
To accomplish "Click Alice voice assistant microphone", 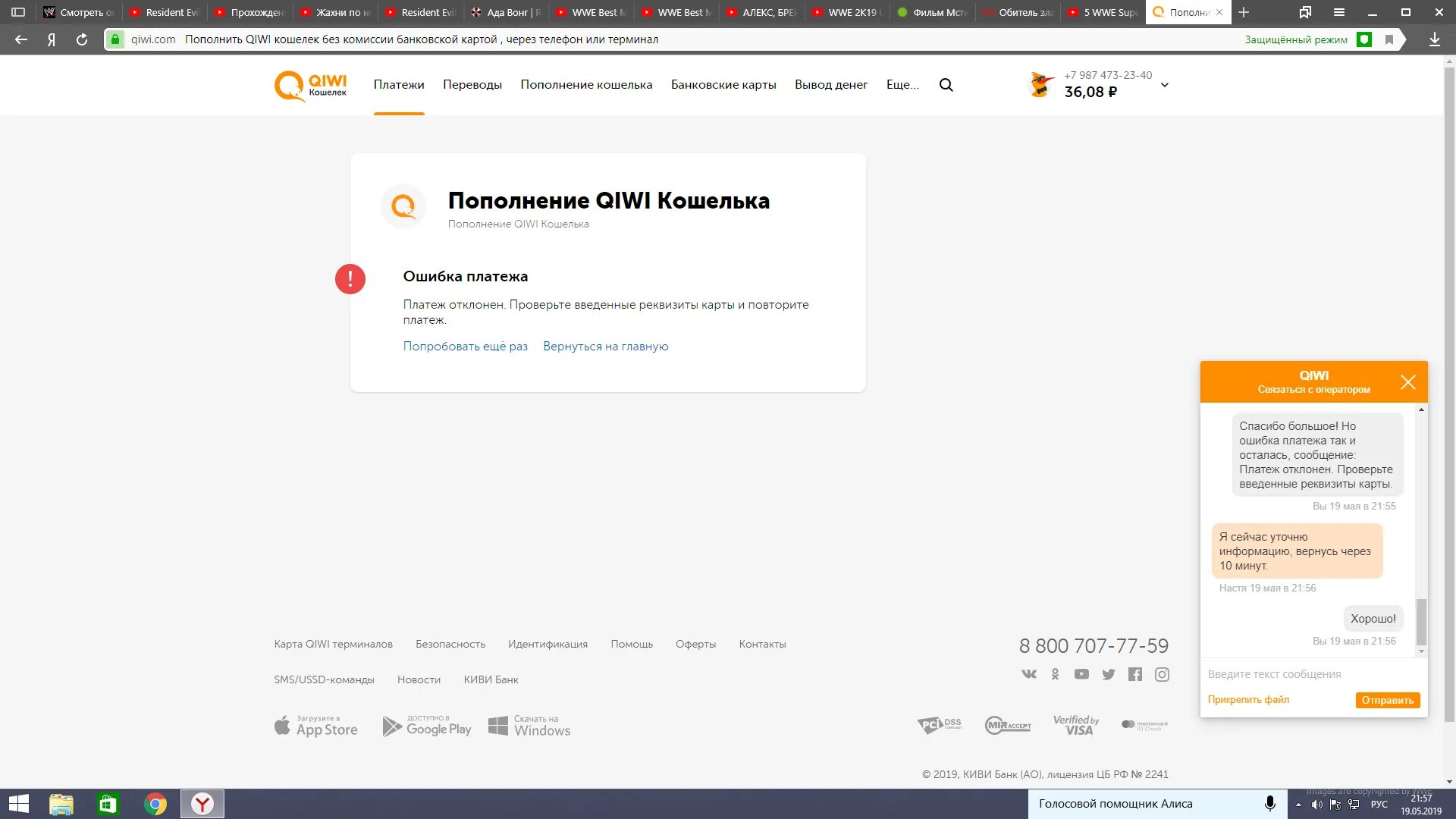I will 1270,804.
